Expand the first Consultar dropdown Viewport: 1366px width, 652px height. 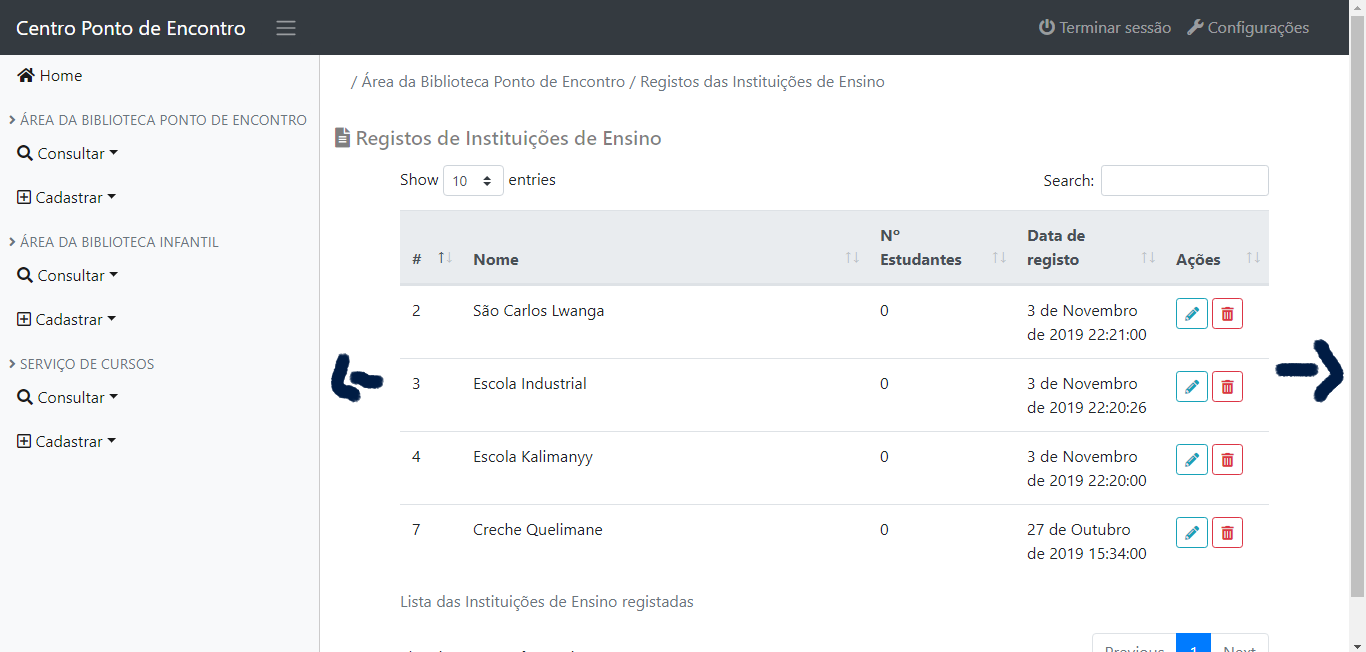(x=68, y=153)
